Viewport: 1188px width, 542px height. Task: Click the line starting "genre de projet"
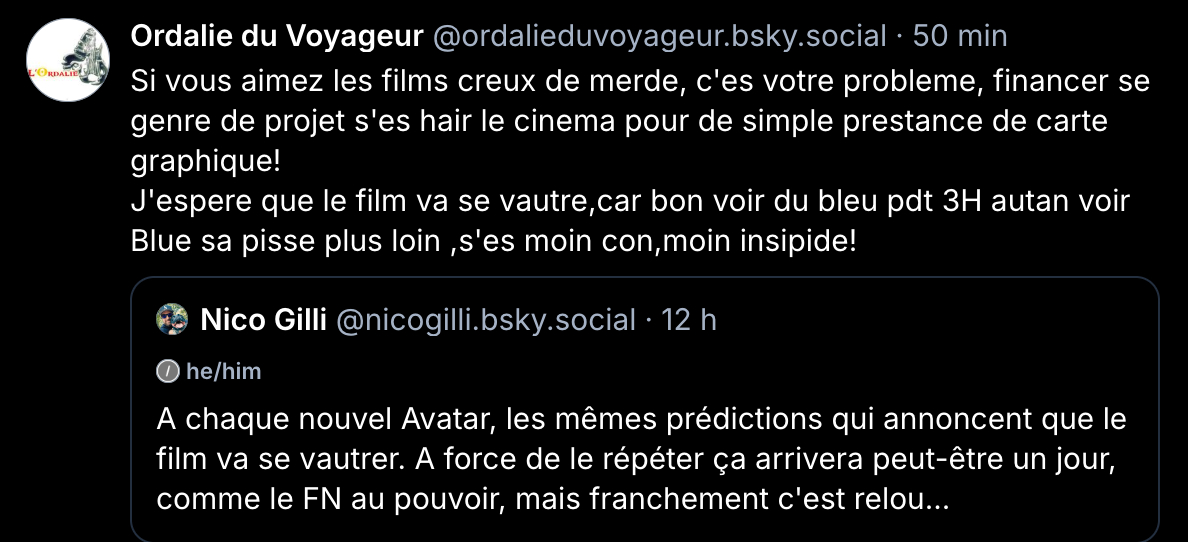(620, 120)
